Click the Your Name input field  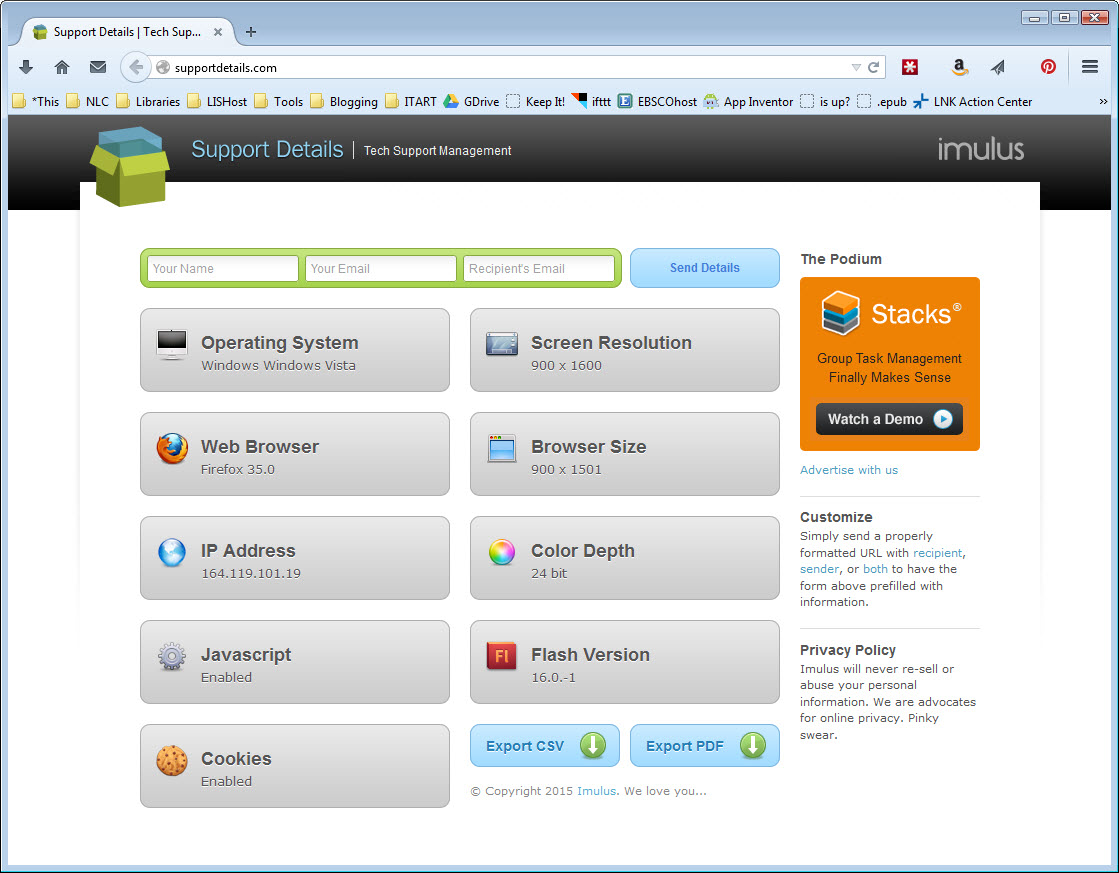pos(223,268)
